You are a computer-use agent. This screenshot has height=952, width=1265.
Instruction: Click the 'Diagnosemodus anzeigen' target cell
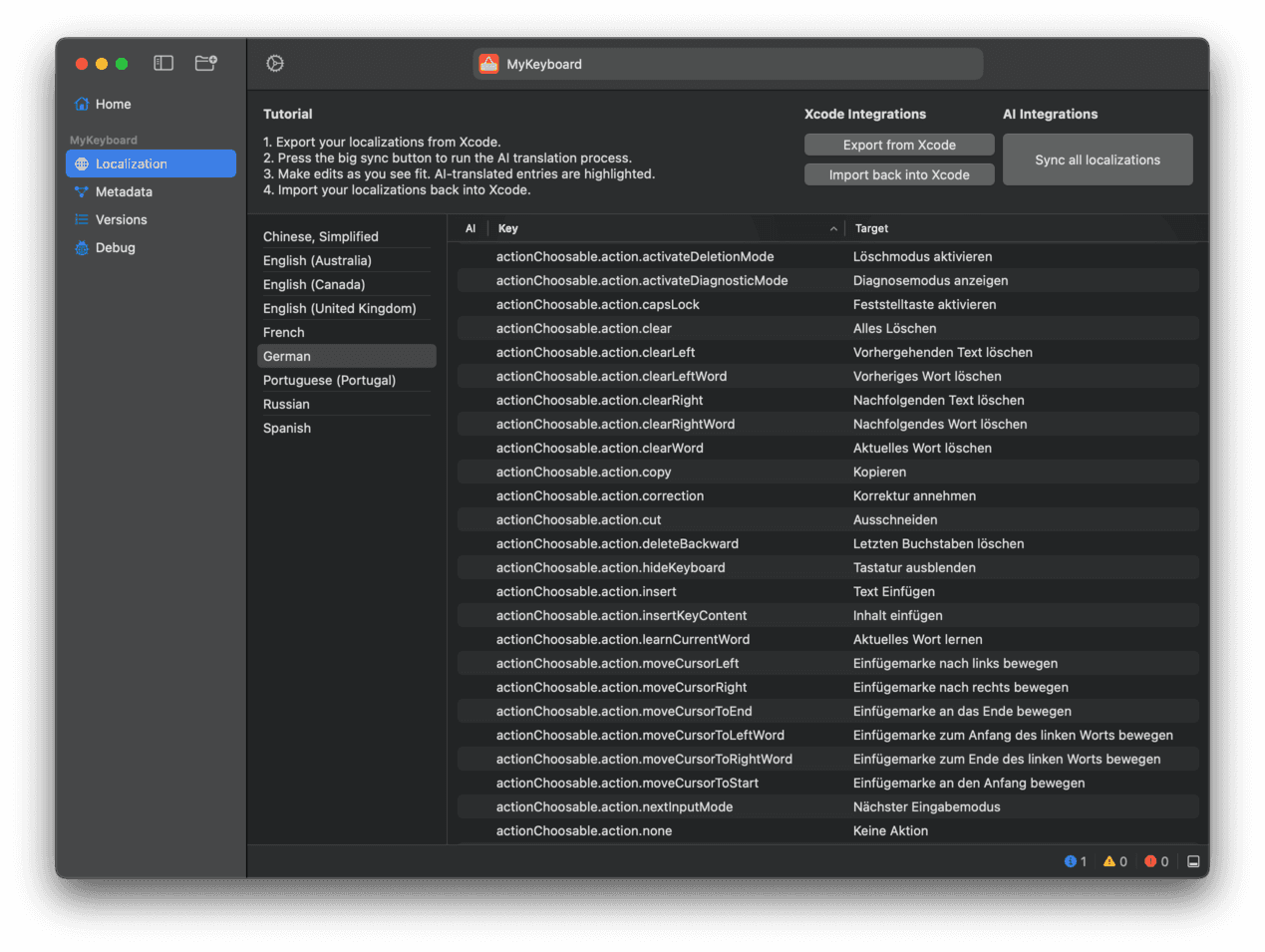[x=930, y=280]
